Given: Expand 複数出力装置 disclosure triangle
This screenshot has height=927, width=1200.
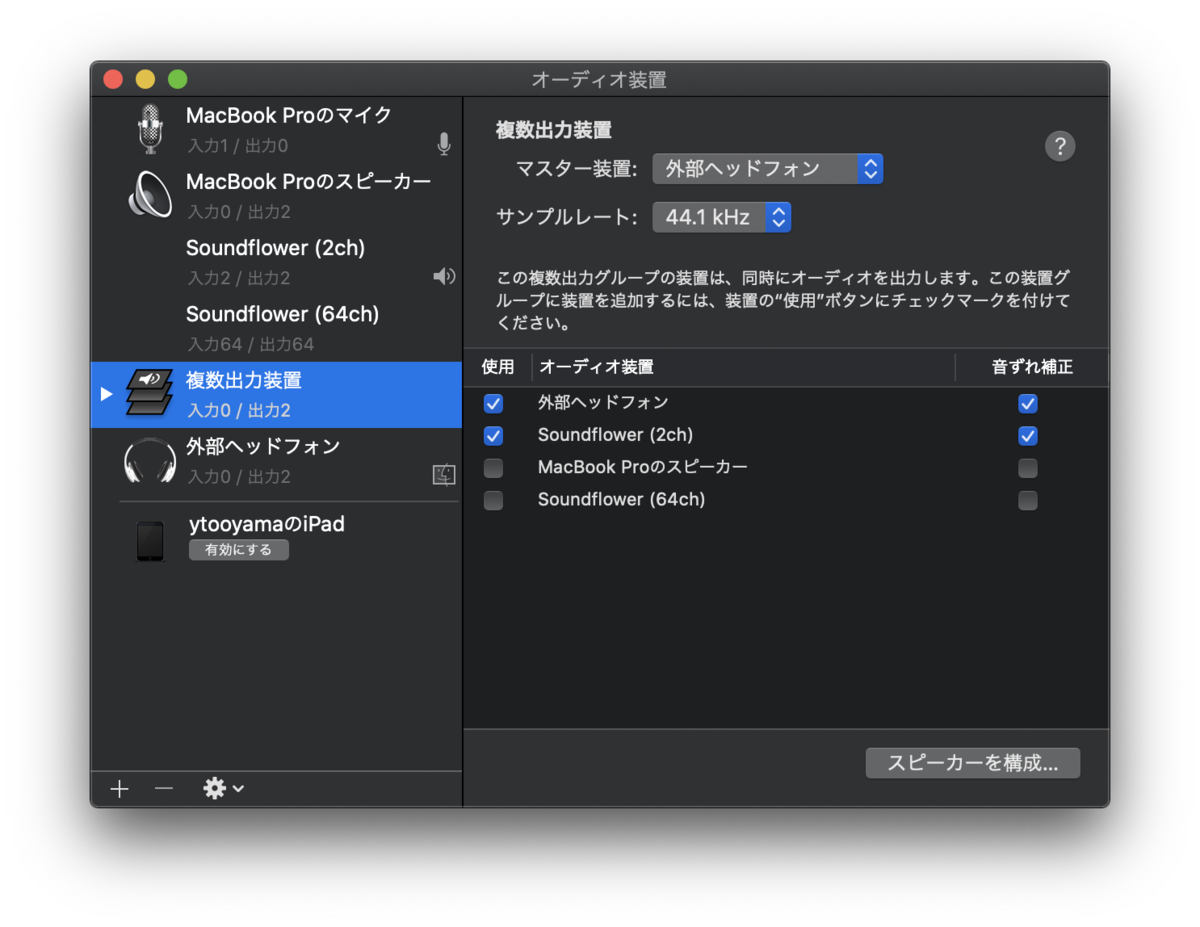Looking at the screenshot, I should tap(107, 394).
